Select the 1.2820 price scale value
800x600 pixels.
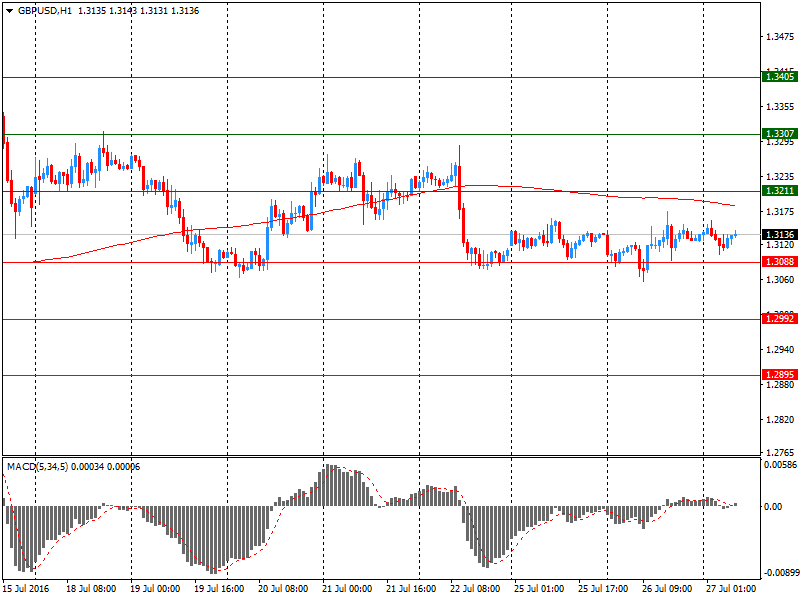780,419
